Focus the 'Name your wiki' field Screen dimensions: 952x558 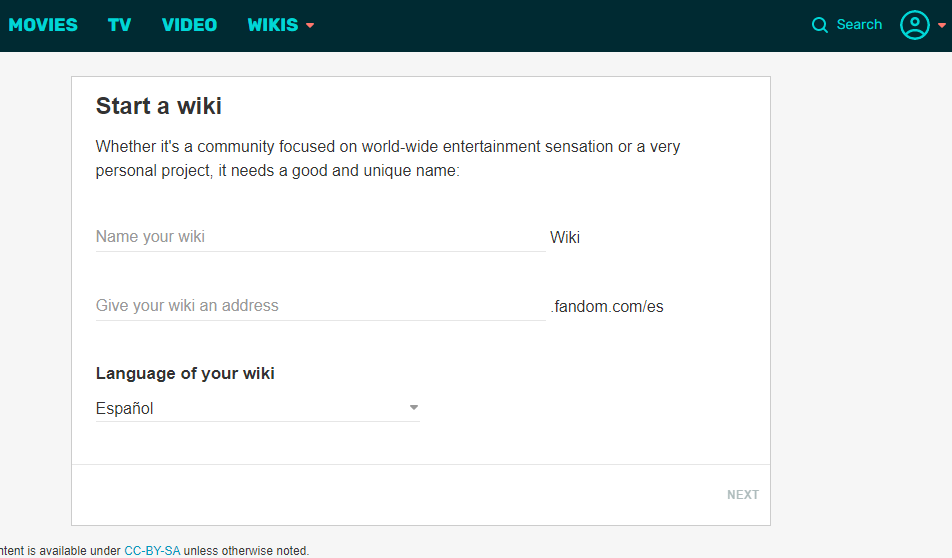321,237
